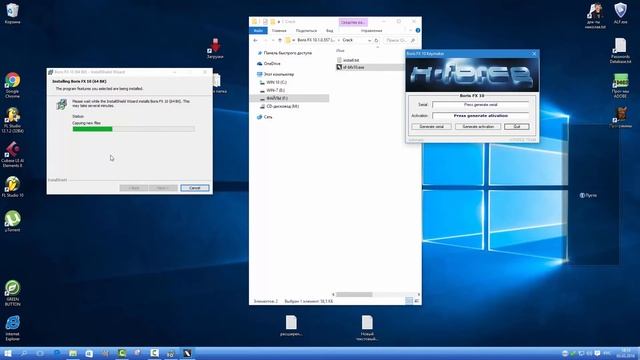Open recent locations dropdown next to Forward arrow
This screenshot has width=640, height=360.
point(273,40)
